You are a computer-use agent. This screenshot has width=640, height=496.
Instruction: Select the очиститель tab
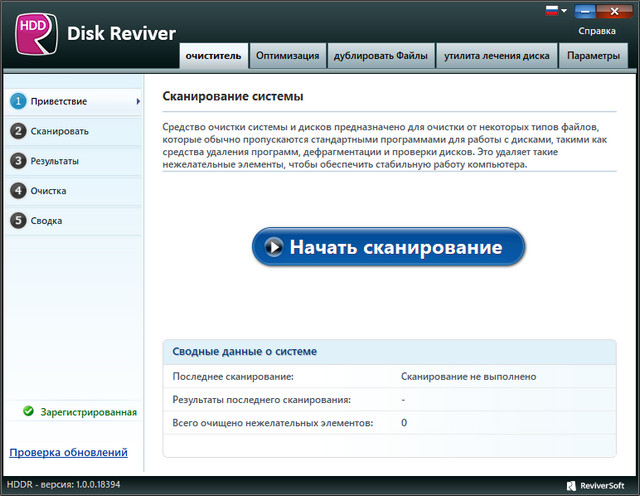coord(213,56)
